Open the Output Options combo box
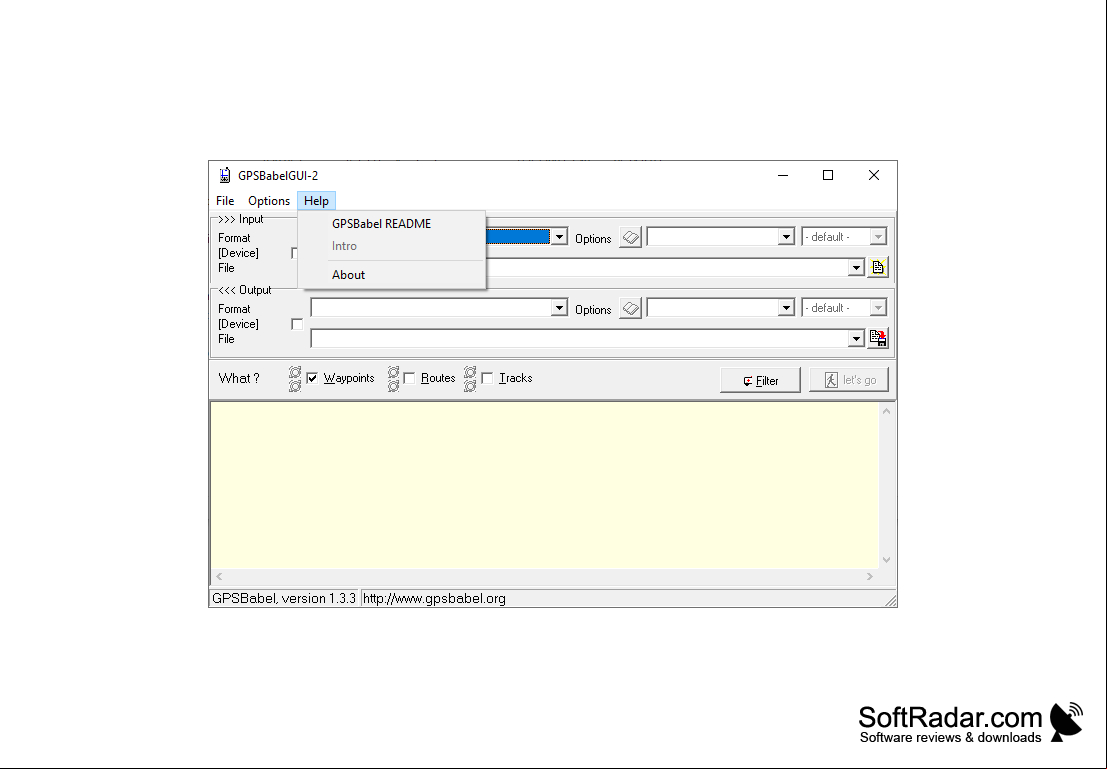The height and width of the screenshot is (769, 1107). point(721,308)
